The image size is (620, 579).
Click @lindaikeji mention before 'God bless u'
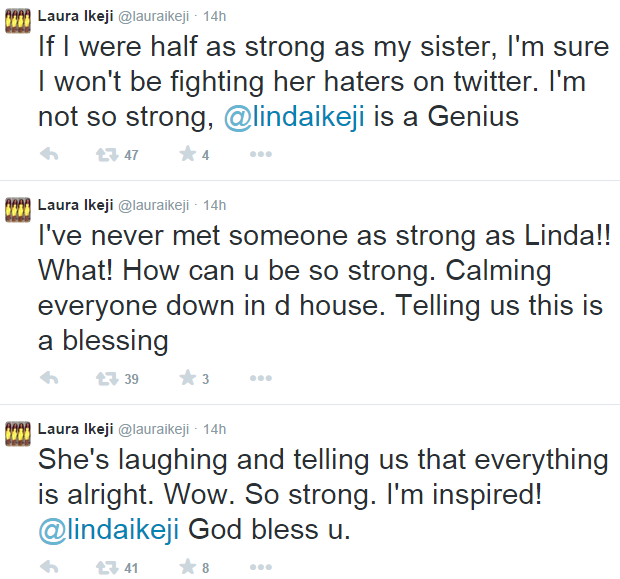click(x=109, y=529)
